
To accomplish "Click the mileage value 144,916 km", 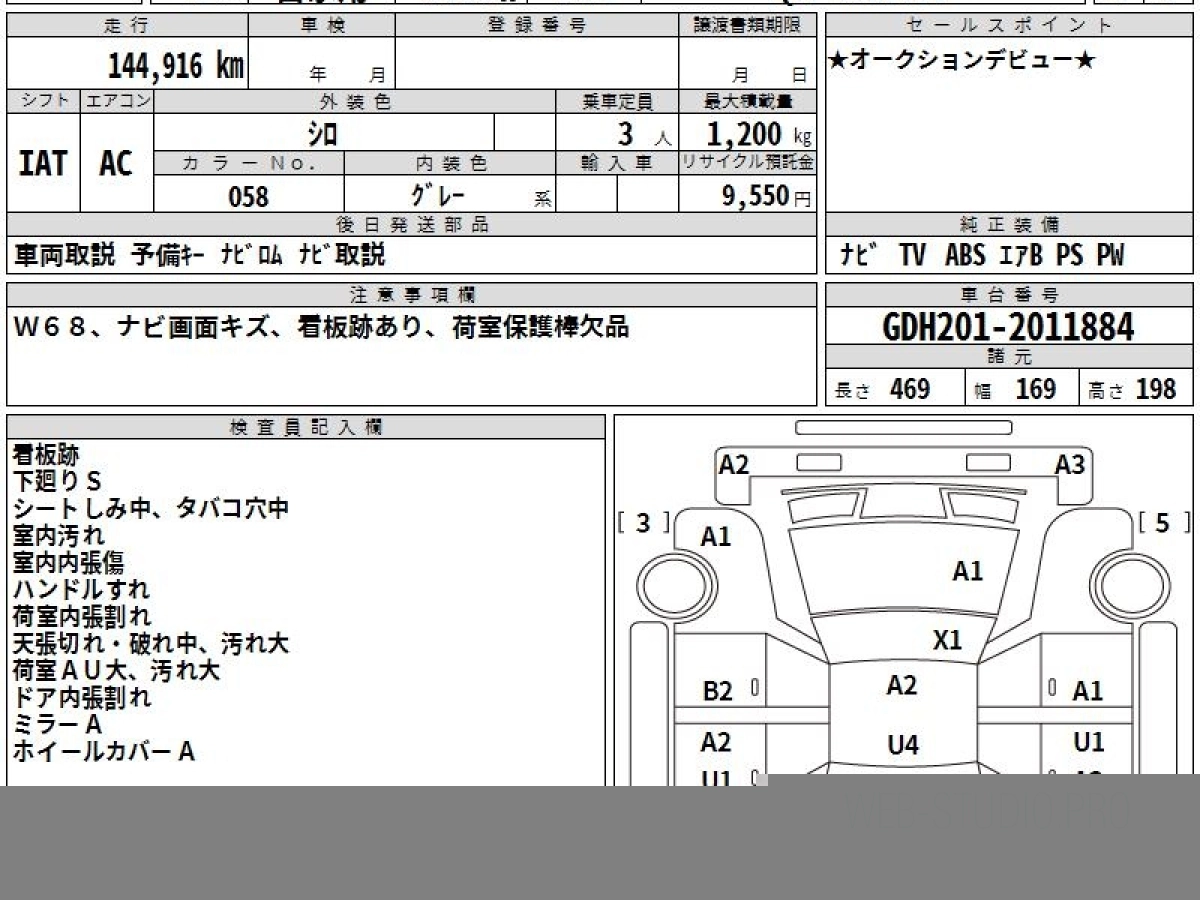I will [176, 66].
